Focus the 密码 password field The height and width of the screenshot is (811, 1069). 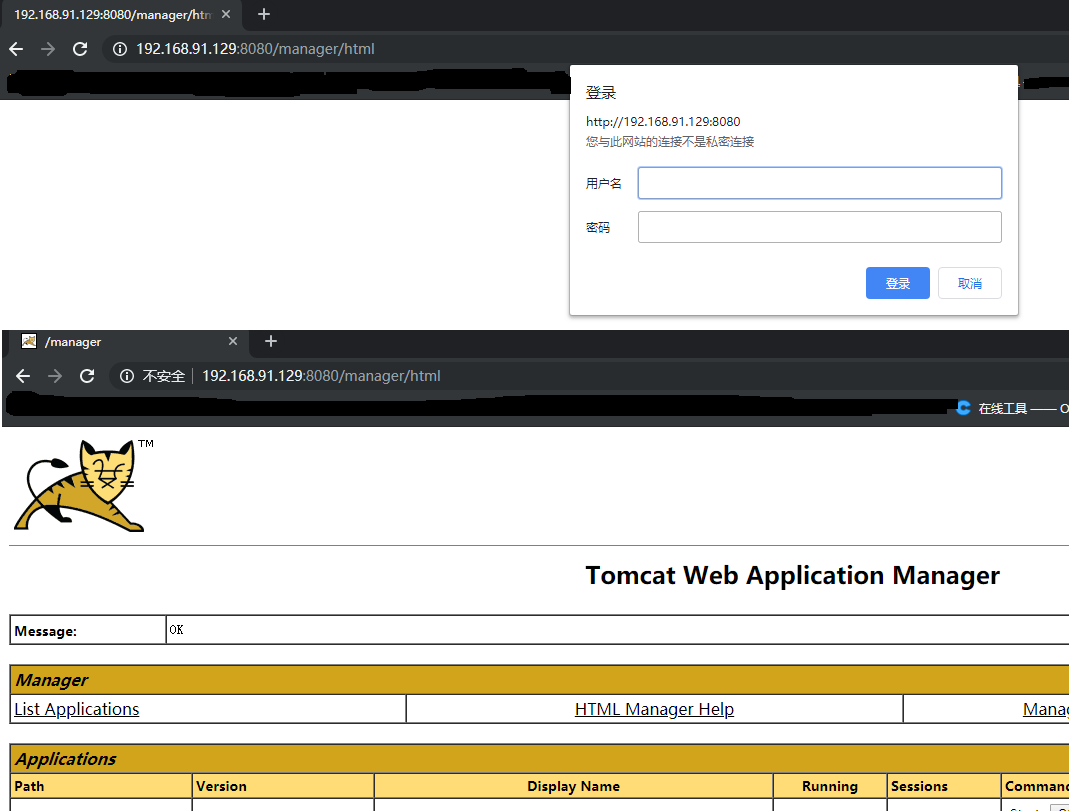[819, 227]
